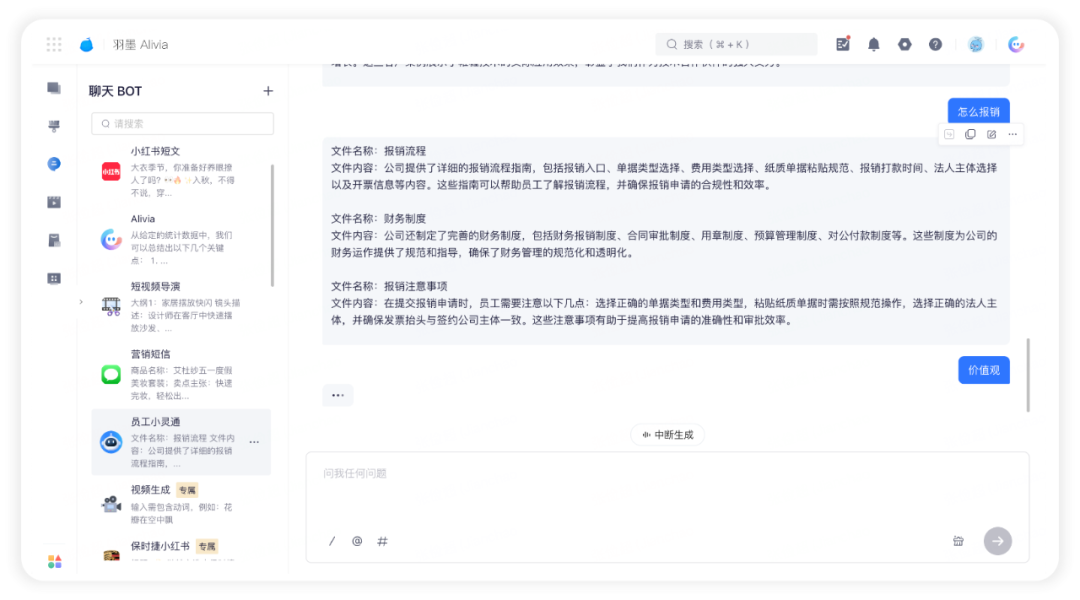Viewport: 1080px width, 600px height.
Task: Select the 营销短信 bot conversation
Action: point(181,375)
